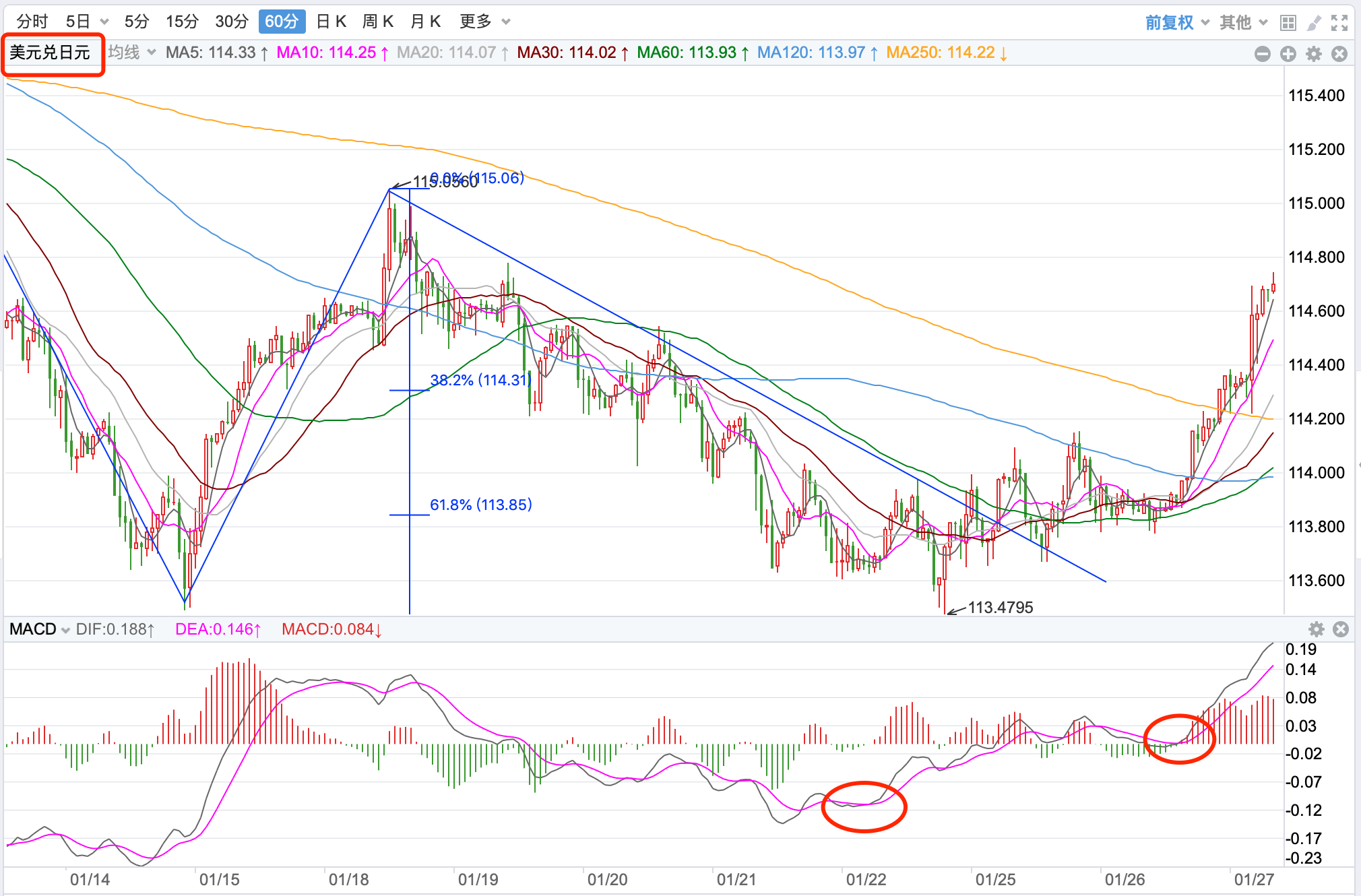The width and height of the screenshot is (1361, 896).
Task: Expand the 5日 period dropdown arrow
Action: click(x=104, y=22)
